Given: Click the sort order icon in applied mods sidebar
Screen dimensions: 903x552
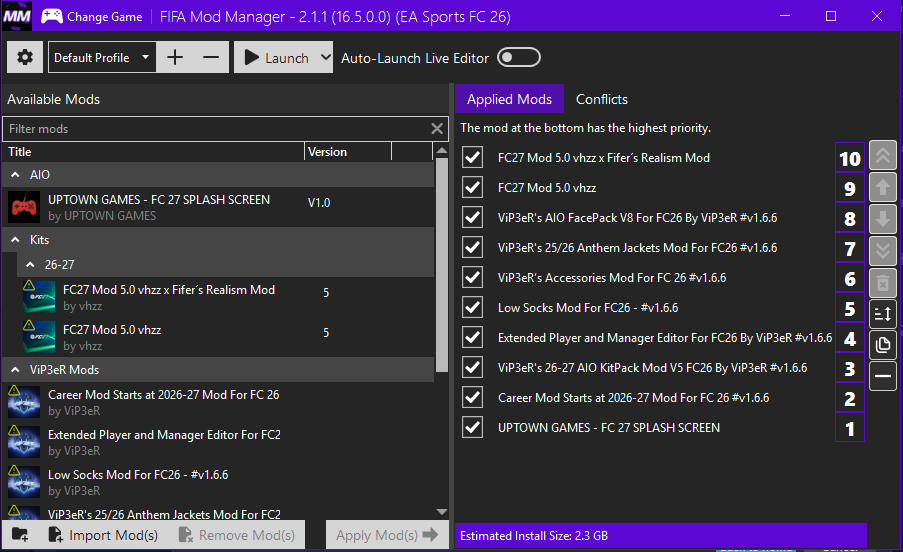Looking at the screenshot, I should 883,314.
